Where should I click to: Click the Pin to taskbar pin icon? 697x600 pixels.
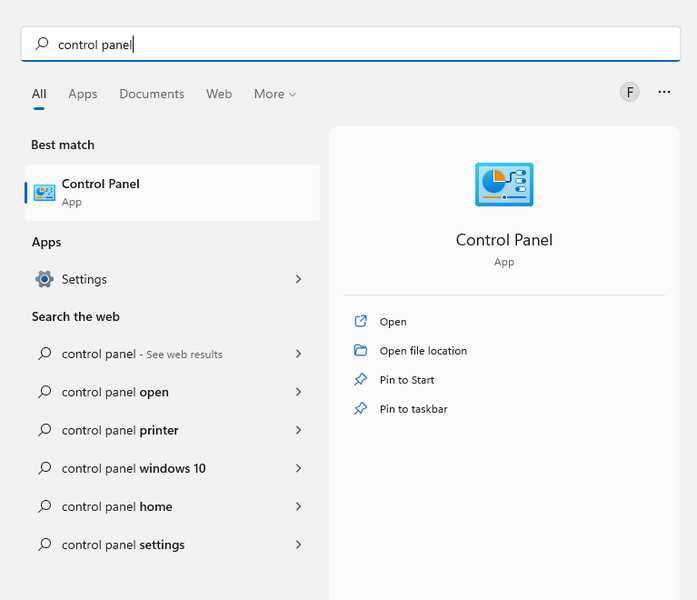(x=361, y=408)
